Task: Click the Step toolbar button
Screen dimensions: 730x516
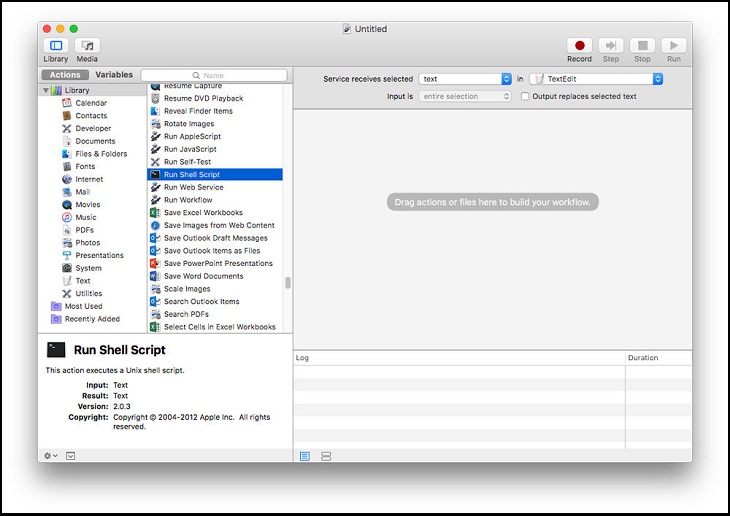Action: point(611,46)
